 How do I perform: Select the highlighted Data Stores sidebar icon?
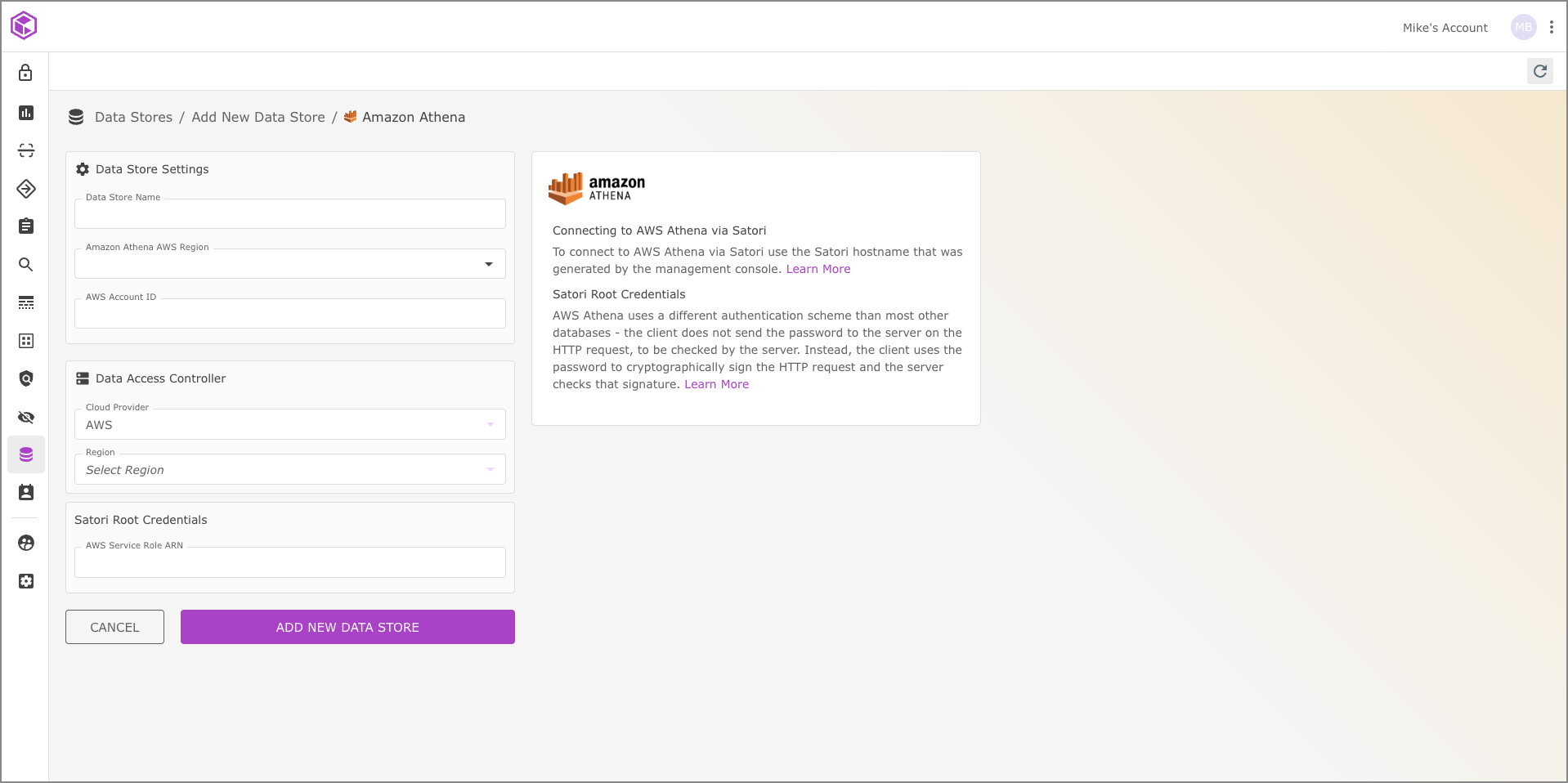[x=26, y=454]
